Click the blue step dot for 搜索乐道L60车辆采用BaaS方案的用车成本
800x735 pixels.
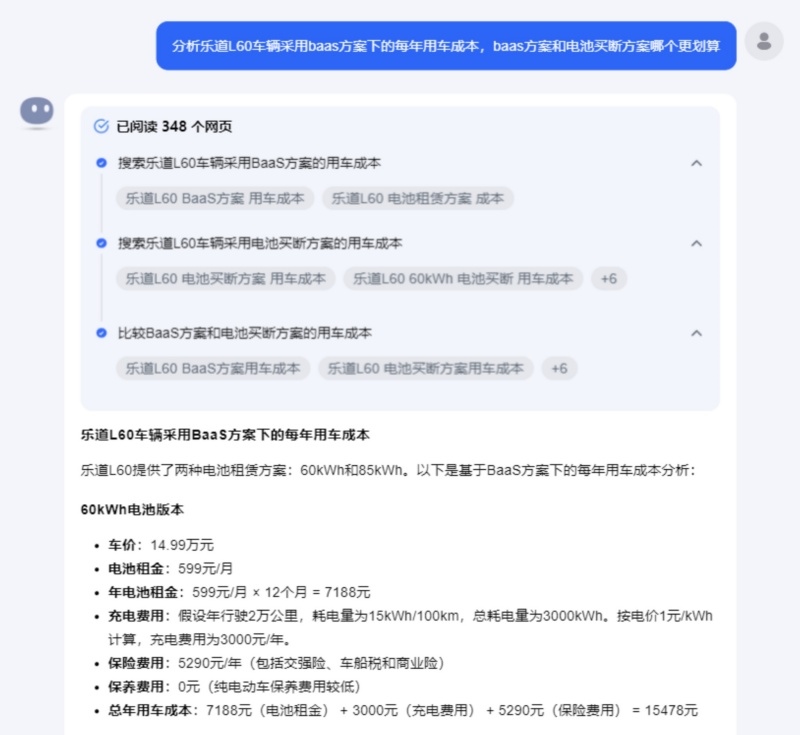102,163
